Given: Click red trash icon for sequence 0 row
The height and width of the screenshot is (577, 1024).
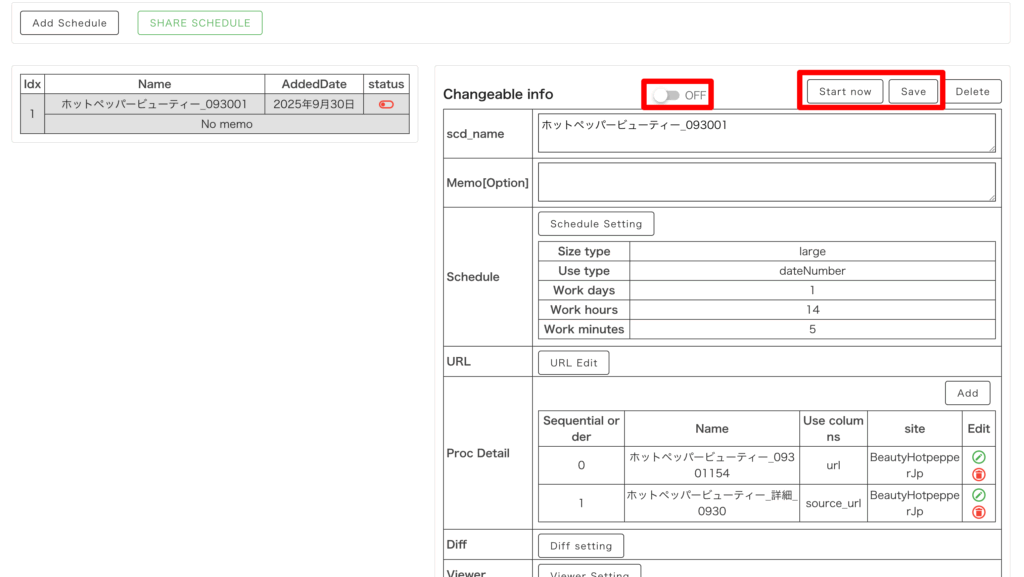Looking at the screenshot, I should click(x=978, y=474).
